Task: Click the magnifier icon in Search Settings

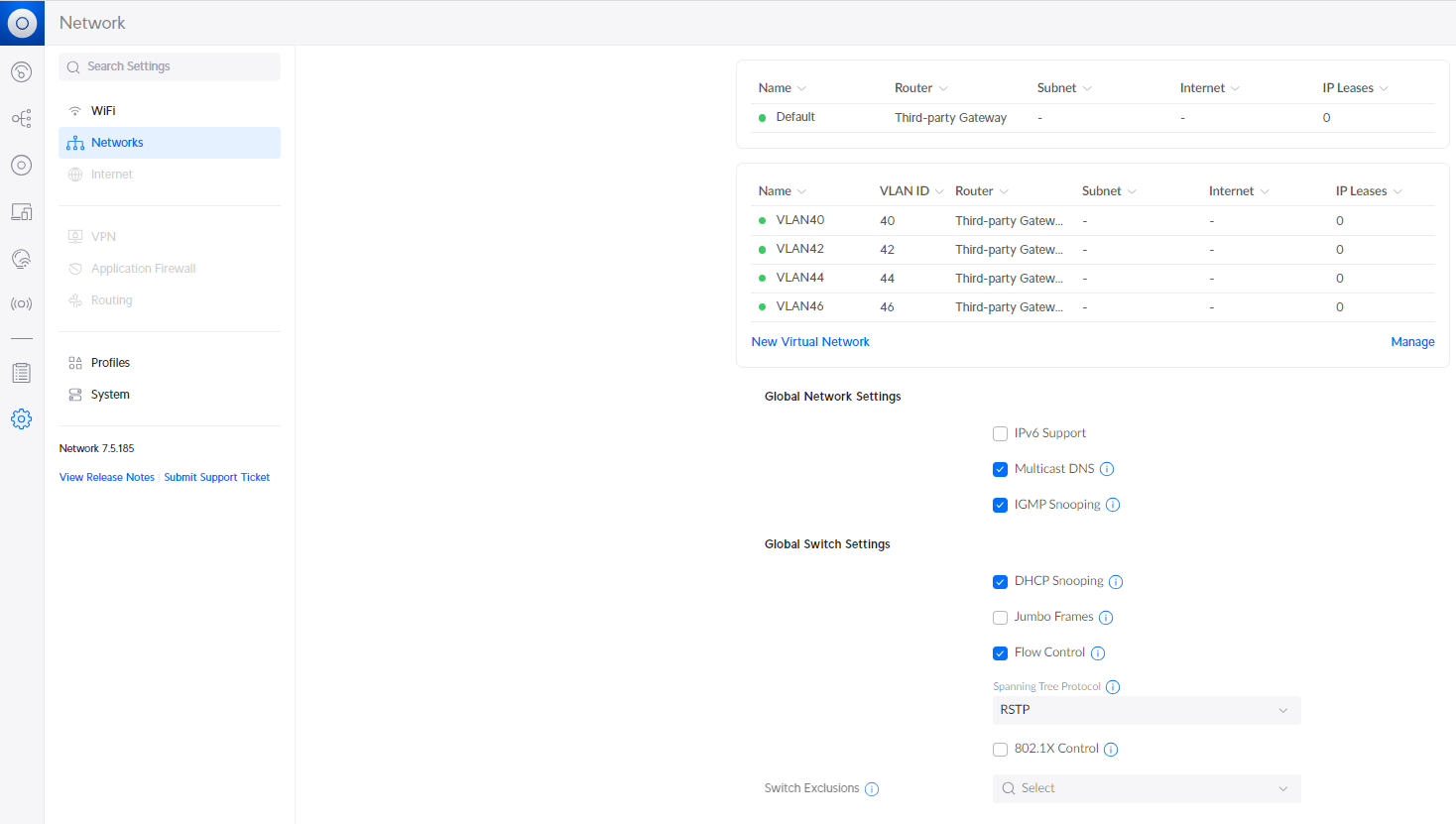Action: tap(73, 67)
